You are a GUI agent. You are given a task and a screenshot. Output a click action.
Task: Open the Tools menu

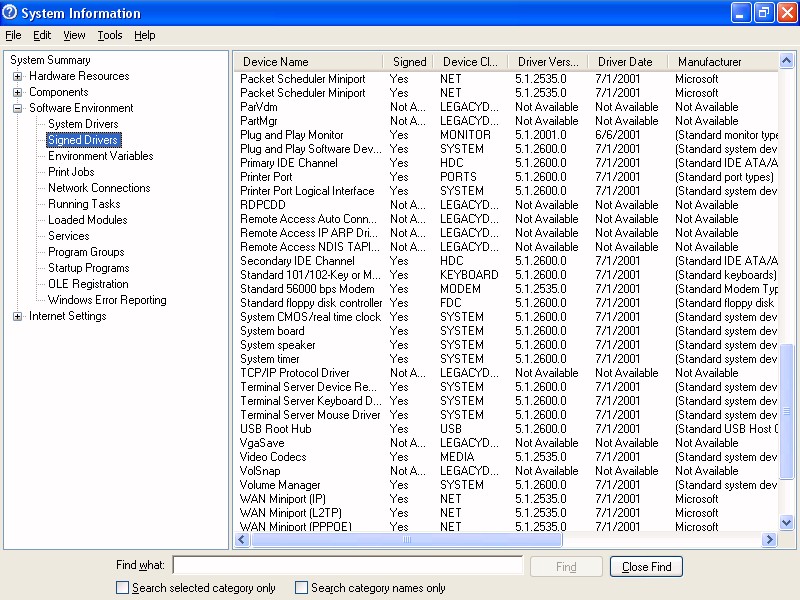[x=109, y=35]
